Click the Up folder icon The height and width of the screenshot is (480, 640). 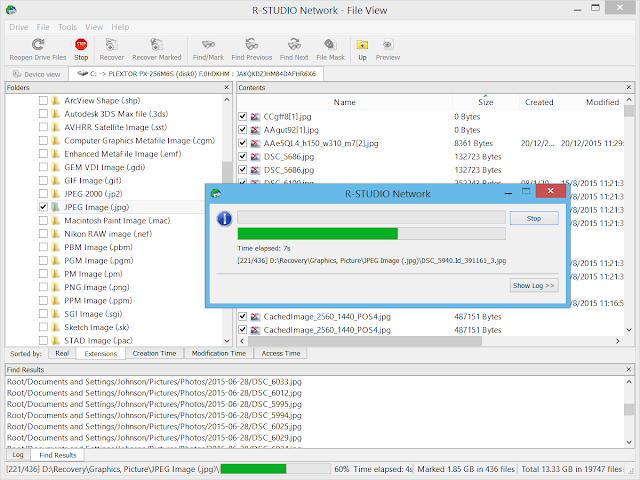click(362, 44)
